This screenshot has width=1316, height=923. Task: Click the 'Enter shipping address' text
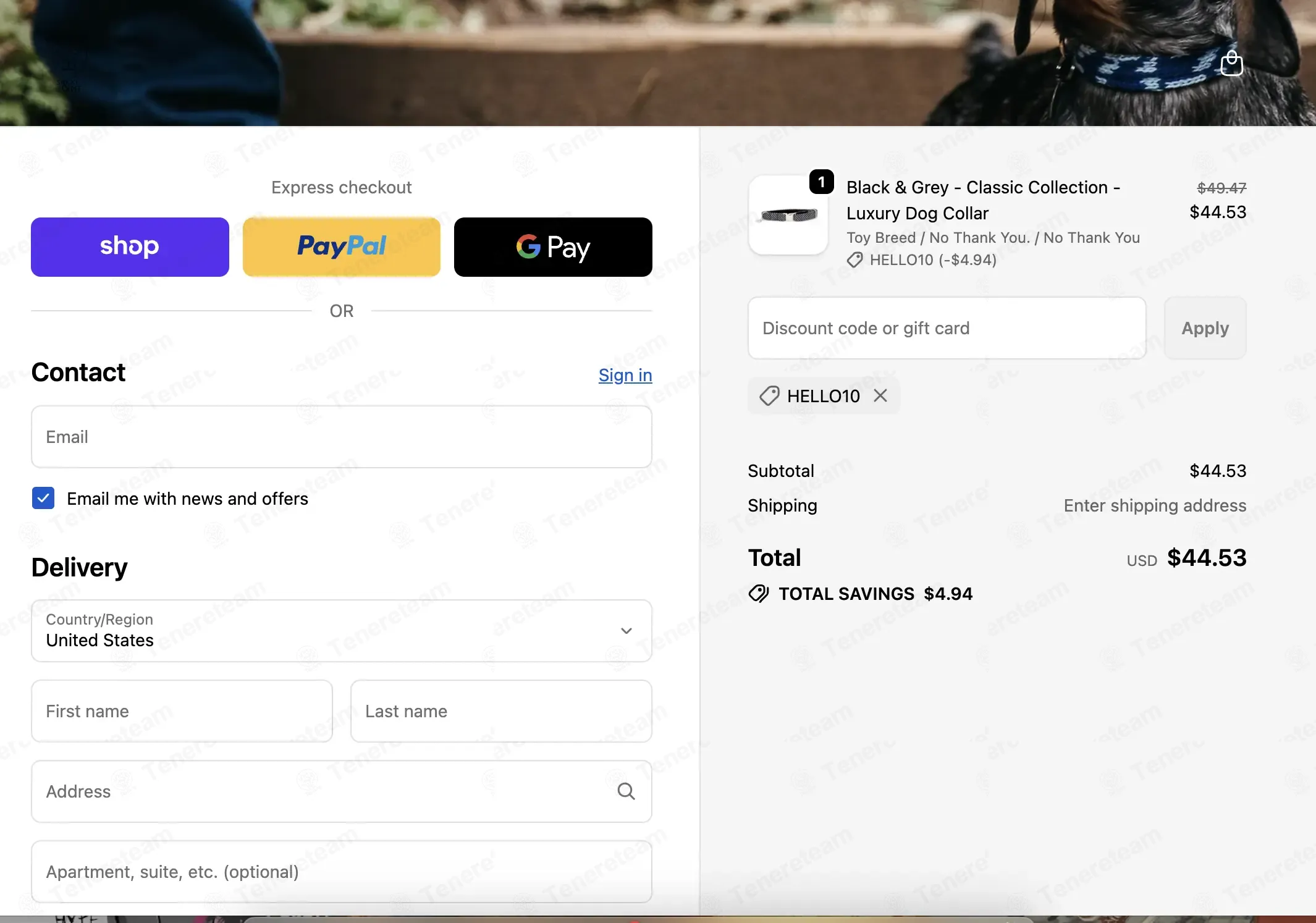pyautogui.click(x=1155, y=505)
